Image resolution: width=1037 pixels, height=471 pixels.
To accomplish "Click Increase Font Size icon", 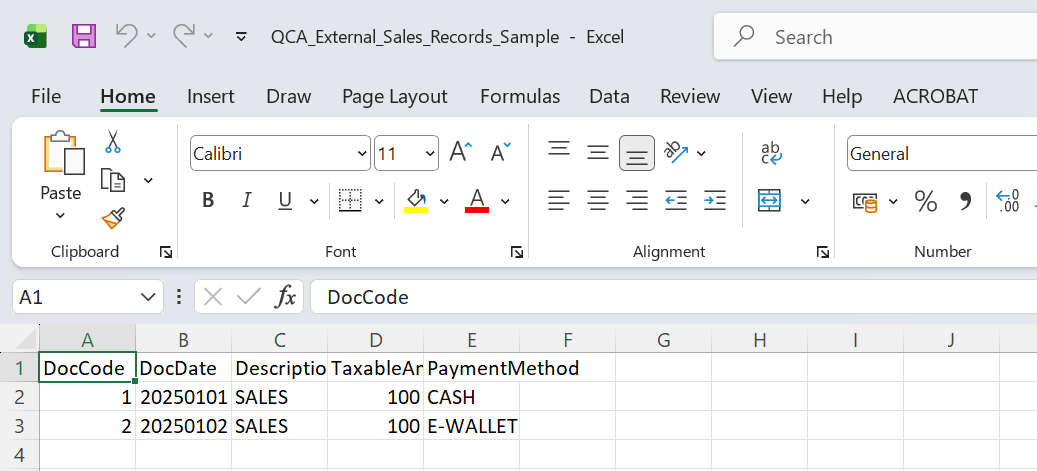I will 460,153.
